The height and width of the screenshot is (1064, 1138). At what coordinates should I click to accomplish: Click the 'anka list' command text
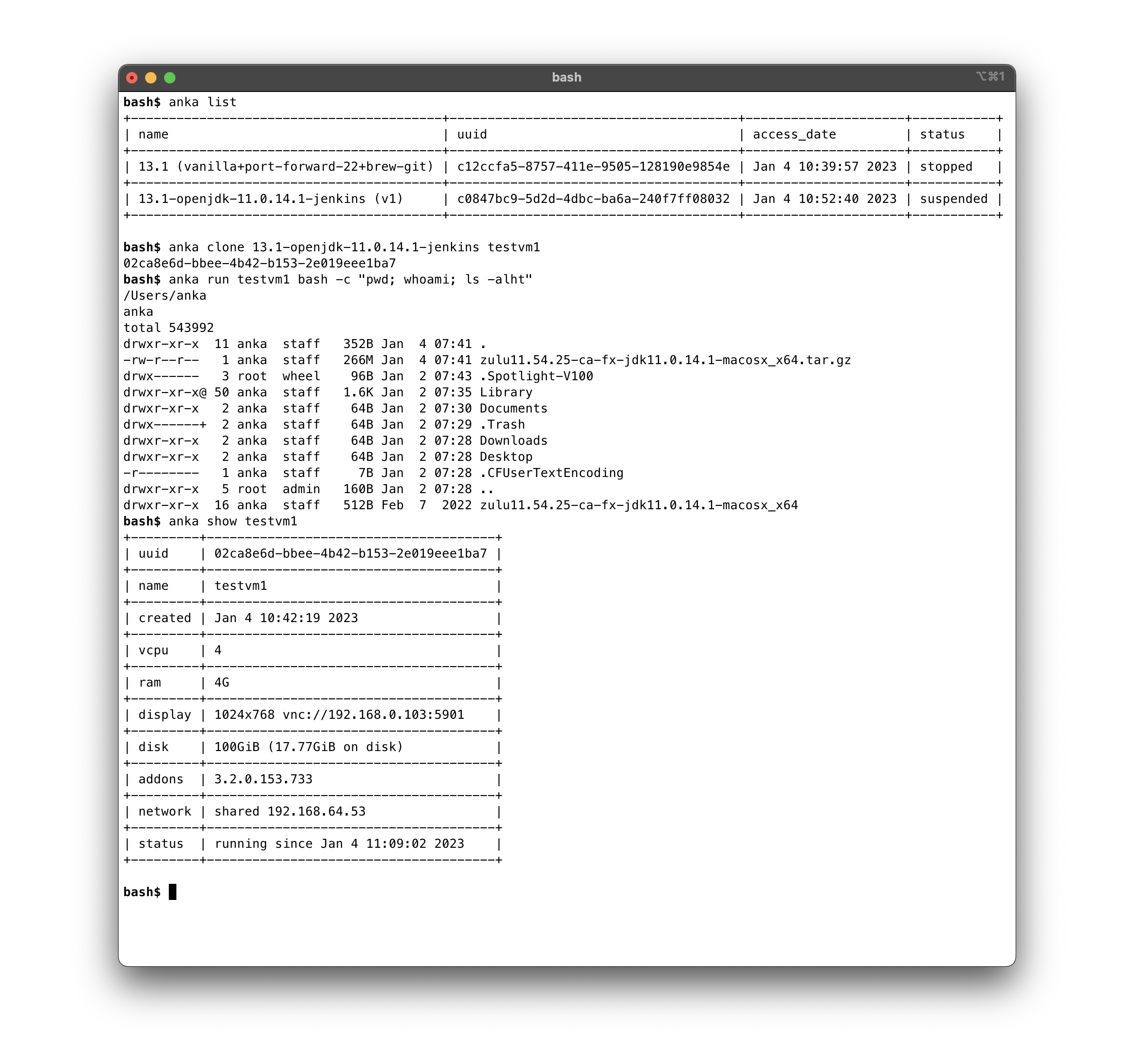click(202, 102)
